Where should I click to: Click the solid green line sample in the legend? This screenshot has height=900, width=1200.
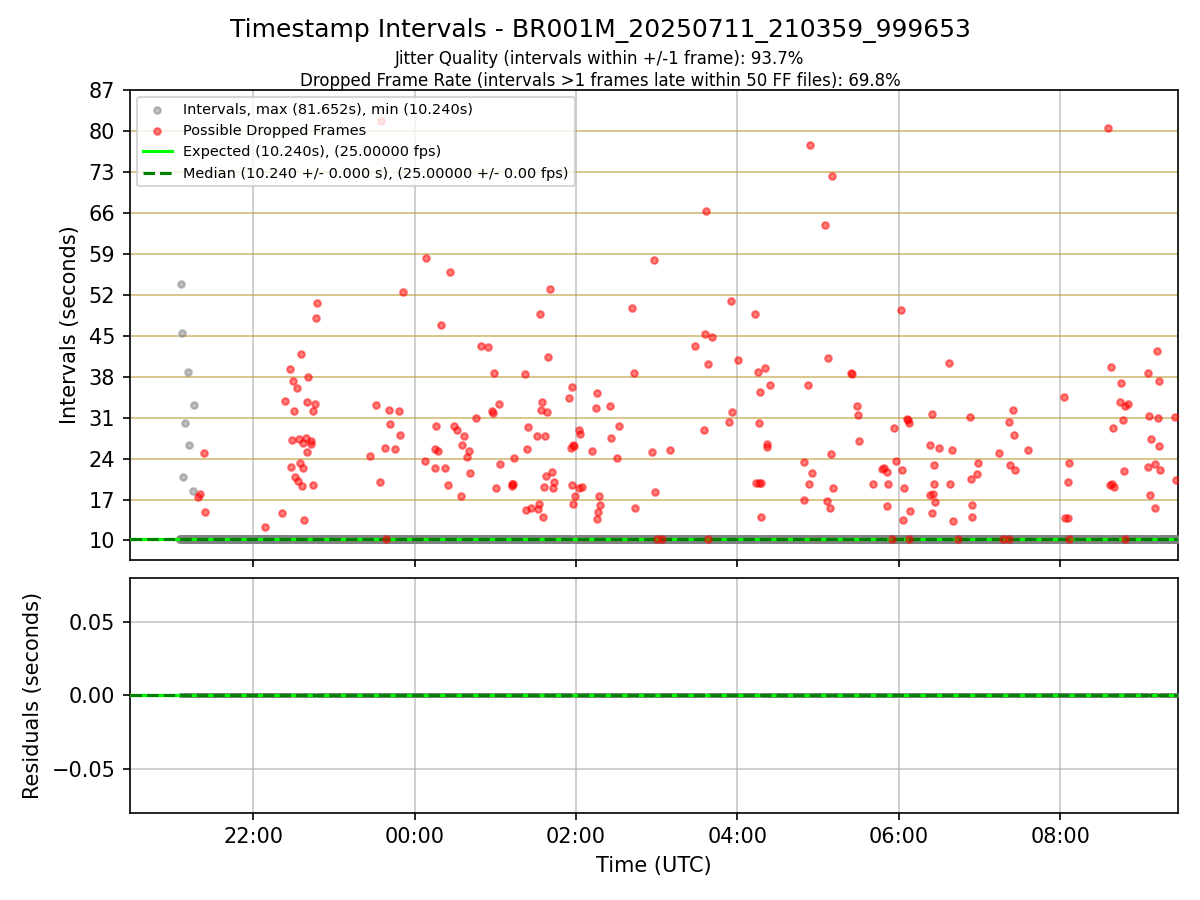pos(157,151)
